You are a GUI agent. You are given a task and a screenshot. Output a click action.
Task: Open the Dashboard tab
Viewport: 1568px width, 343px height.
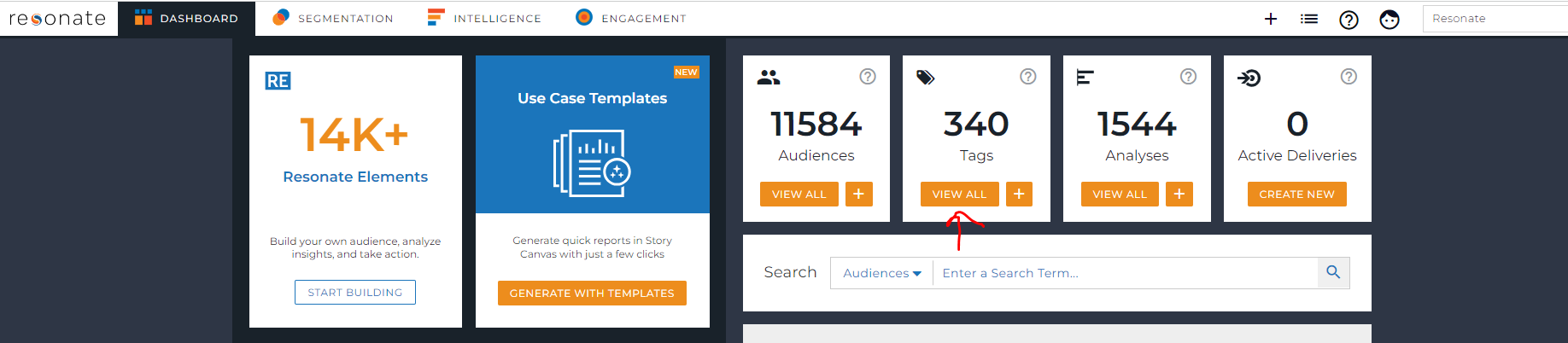tap(186, 18)
